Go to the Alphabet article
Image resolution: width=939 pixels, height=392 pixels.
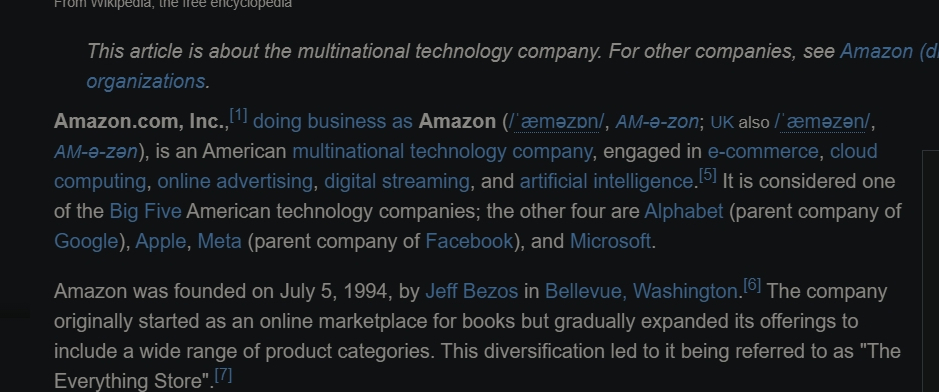683,212
